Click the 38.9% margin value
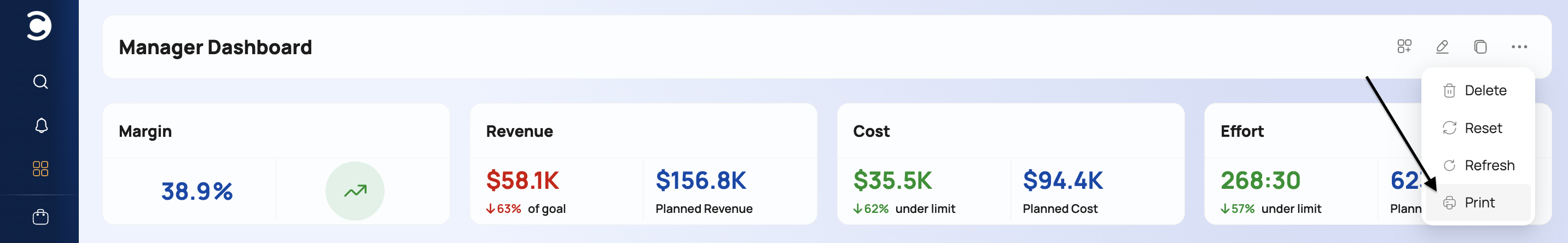 pos(196,191)
